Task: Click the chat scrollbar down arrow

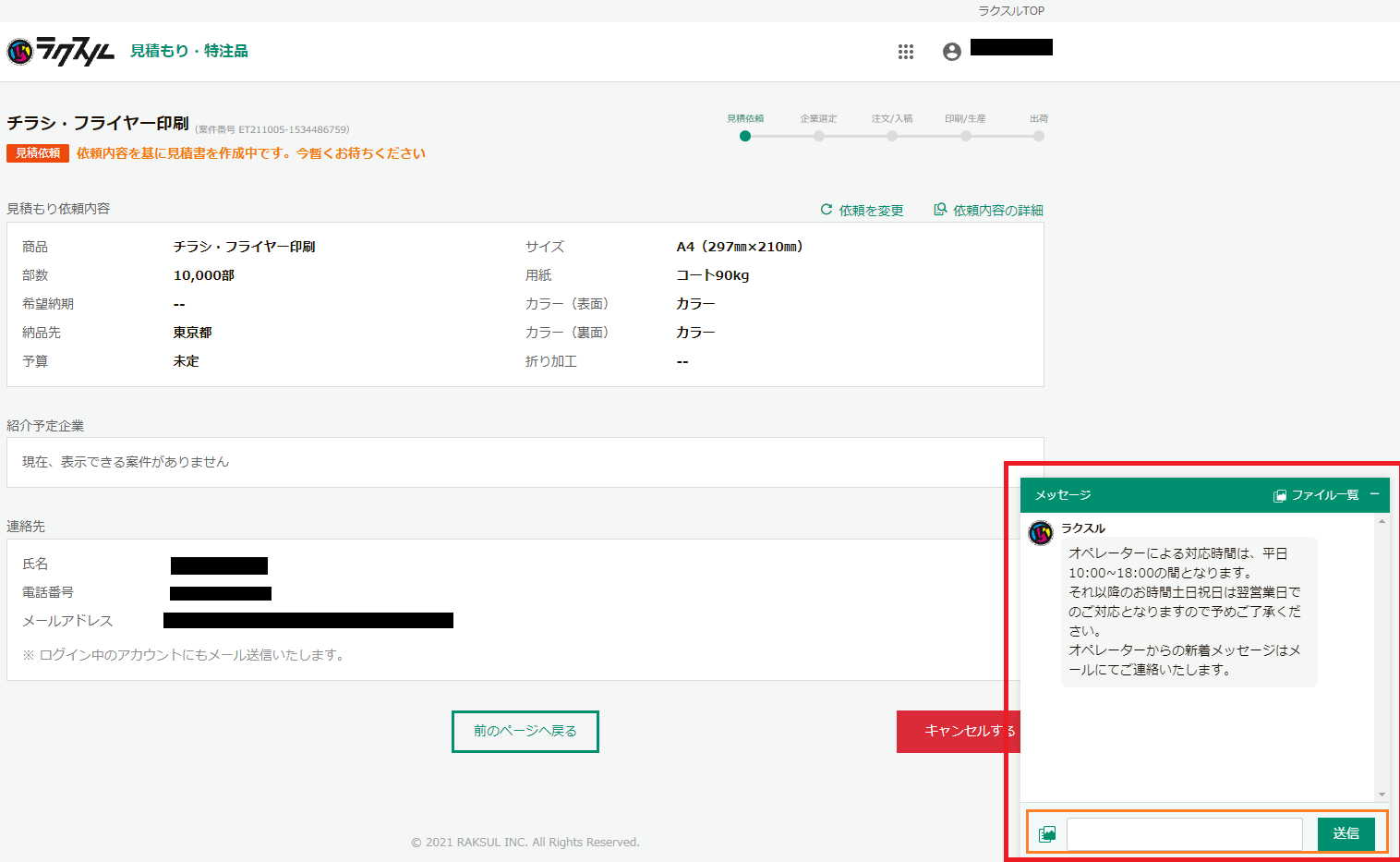Action: pyautogui.click(x=1382, y=795)
